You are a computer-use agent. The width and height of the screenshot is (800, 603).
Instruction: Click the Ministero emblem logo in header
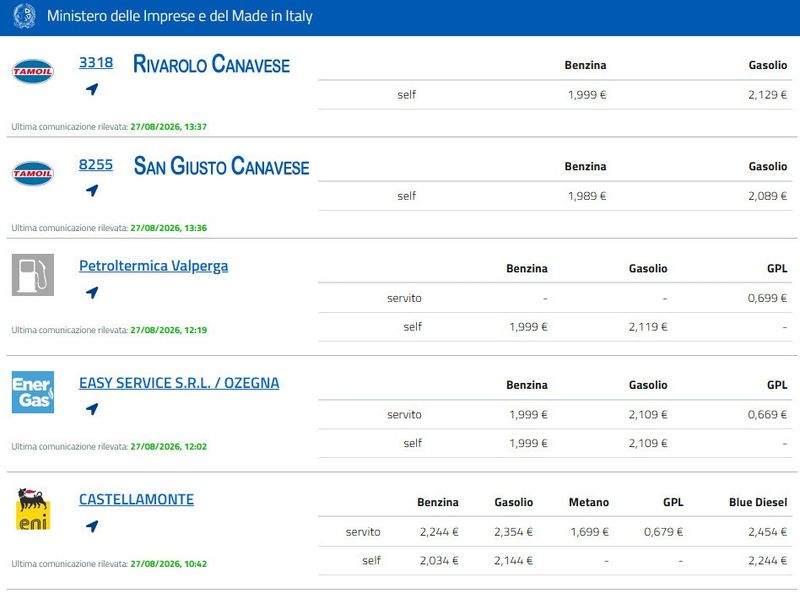[24, 16]
